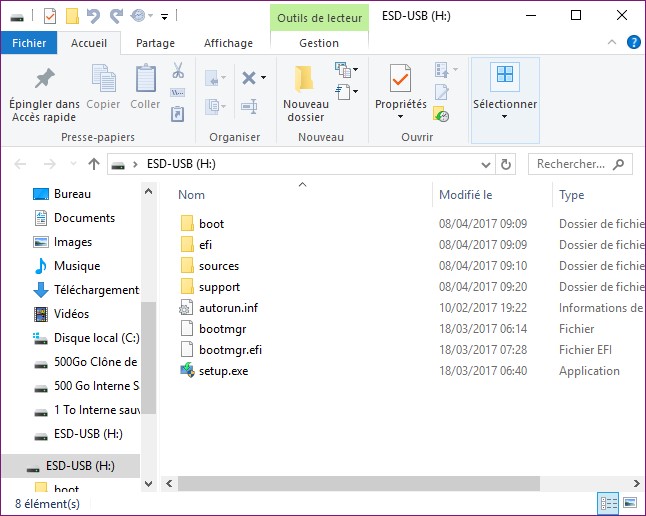Switch to details view mode
Screen dimensions: 646x516
[x=608, y=503]
